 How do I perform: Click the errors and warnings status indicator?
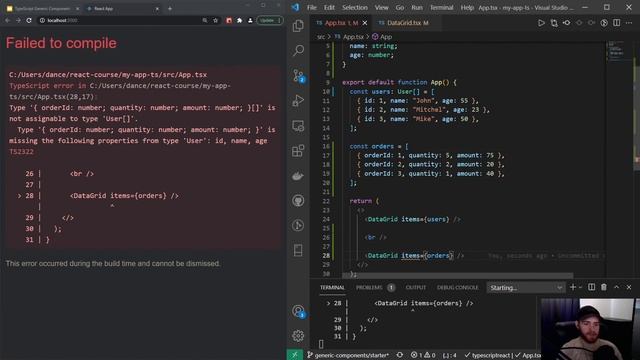pos(423,355)
